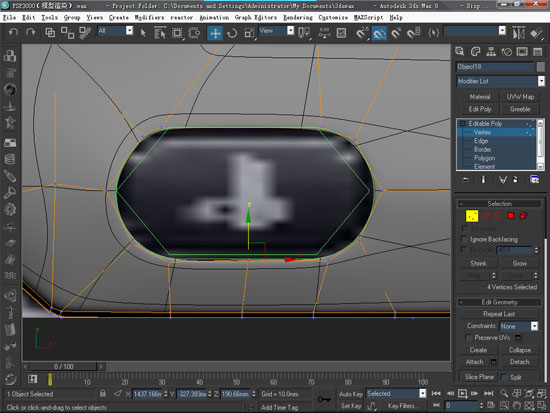Click the Edit Poly modifier button
The height and width of the screenshot is (413, 550).
(479, 109)
